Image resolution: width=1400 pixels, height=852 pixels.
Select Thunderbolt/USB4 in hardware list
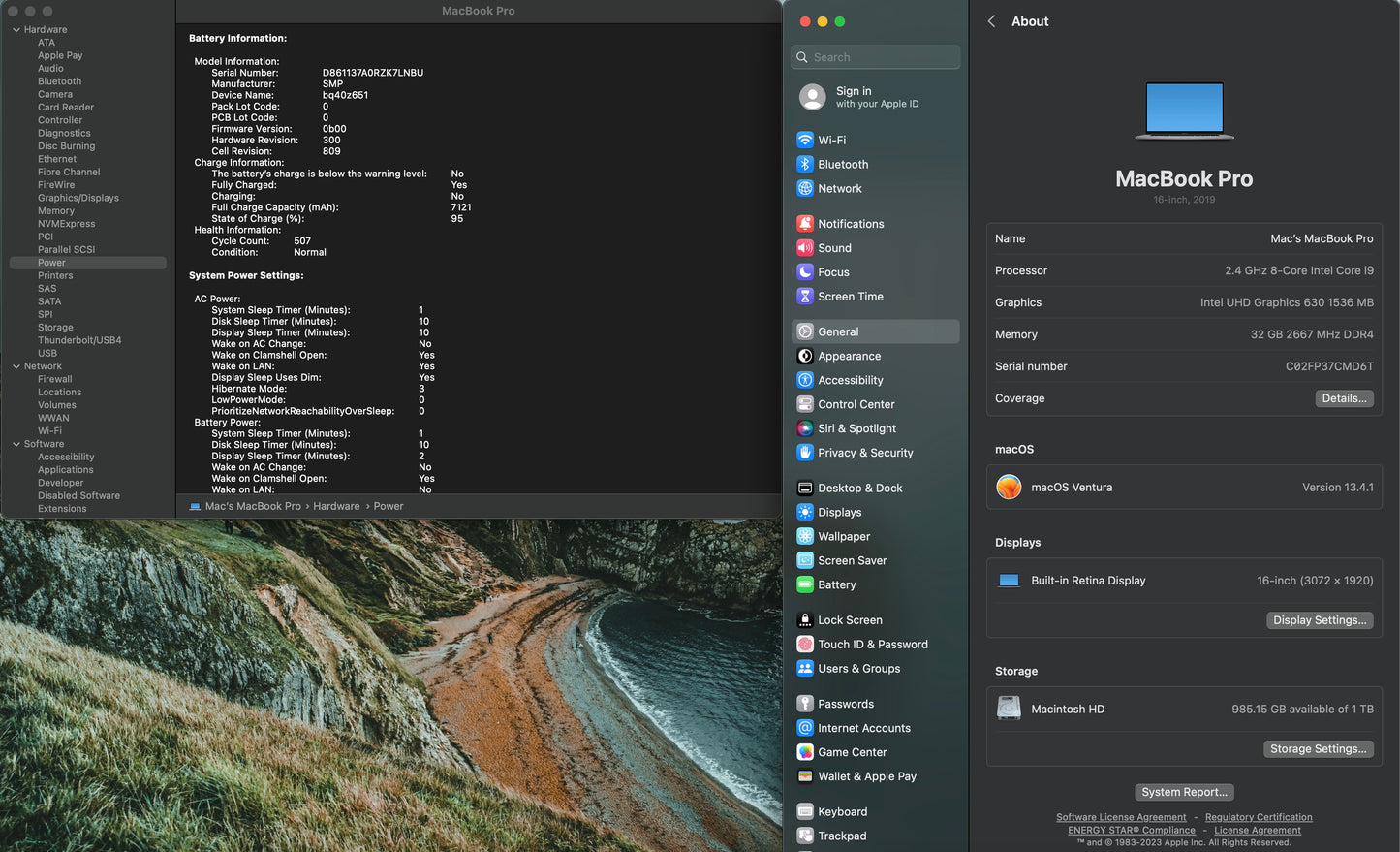pyautogui.click(x=79, y=340)
